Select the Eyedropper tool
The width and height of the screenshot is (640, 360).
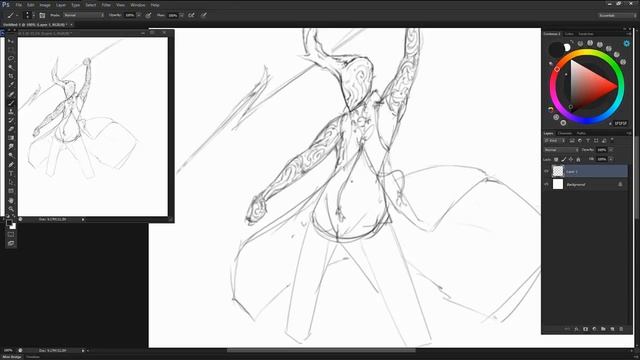[x=11, y=85]
